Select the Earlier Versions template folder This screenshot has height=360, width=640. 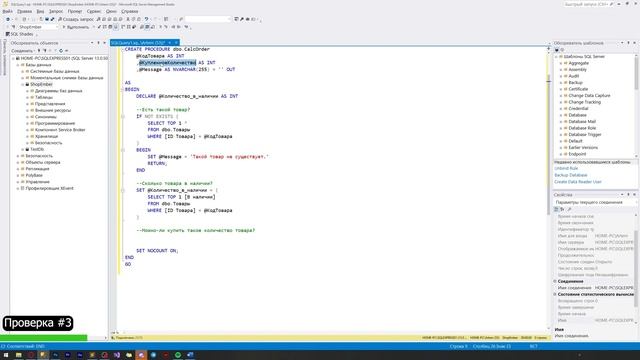coord(583,147)
